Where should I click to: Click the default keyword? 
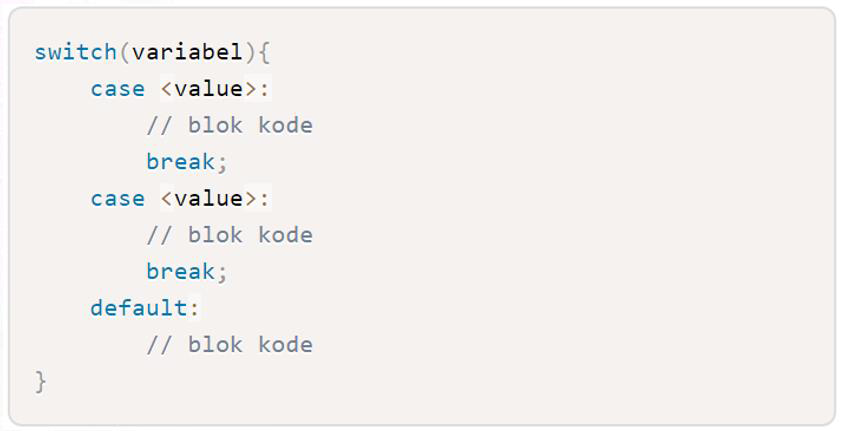pyautogui.click(x=139, y=308)
